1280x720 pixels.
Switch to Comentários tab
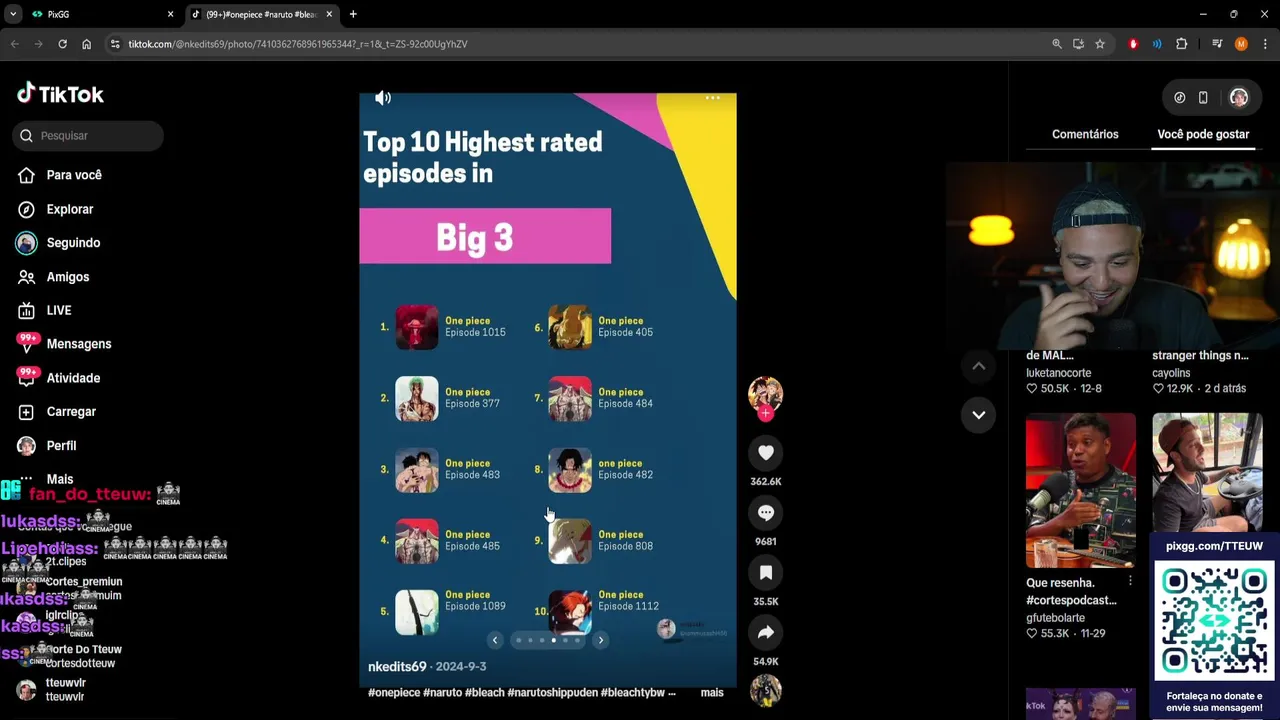click(x=1085, y=134)
